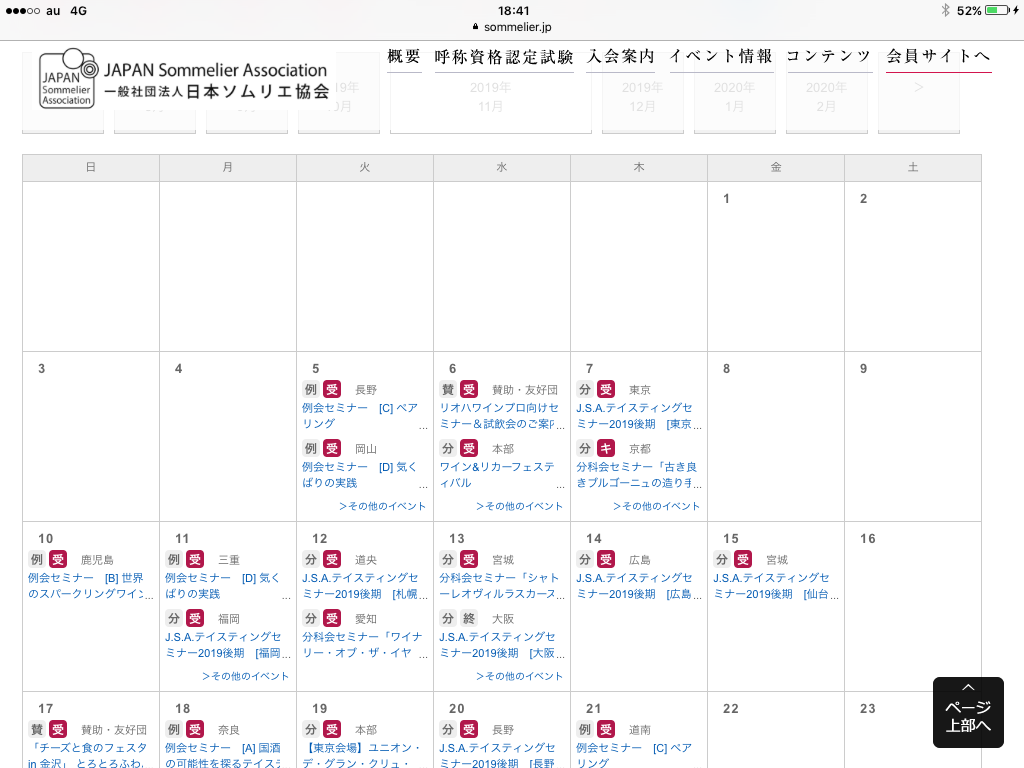Click the 分 badge beside 宮城 on 15th
Screen dimensions: 1024x768
click(x=722, y=560)
